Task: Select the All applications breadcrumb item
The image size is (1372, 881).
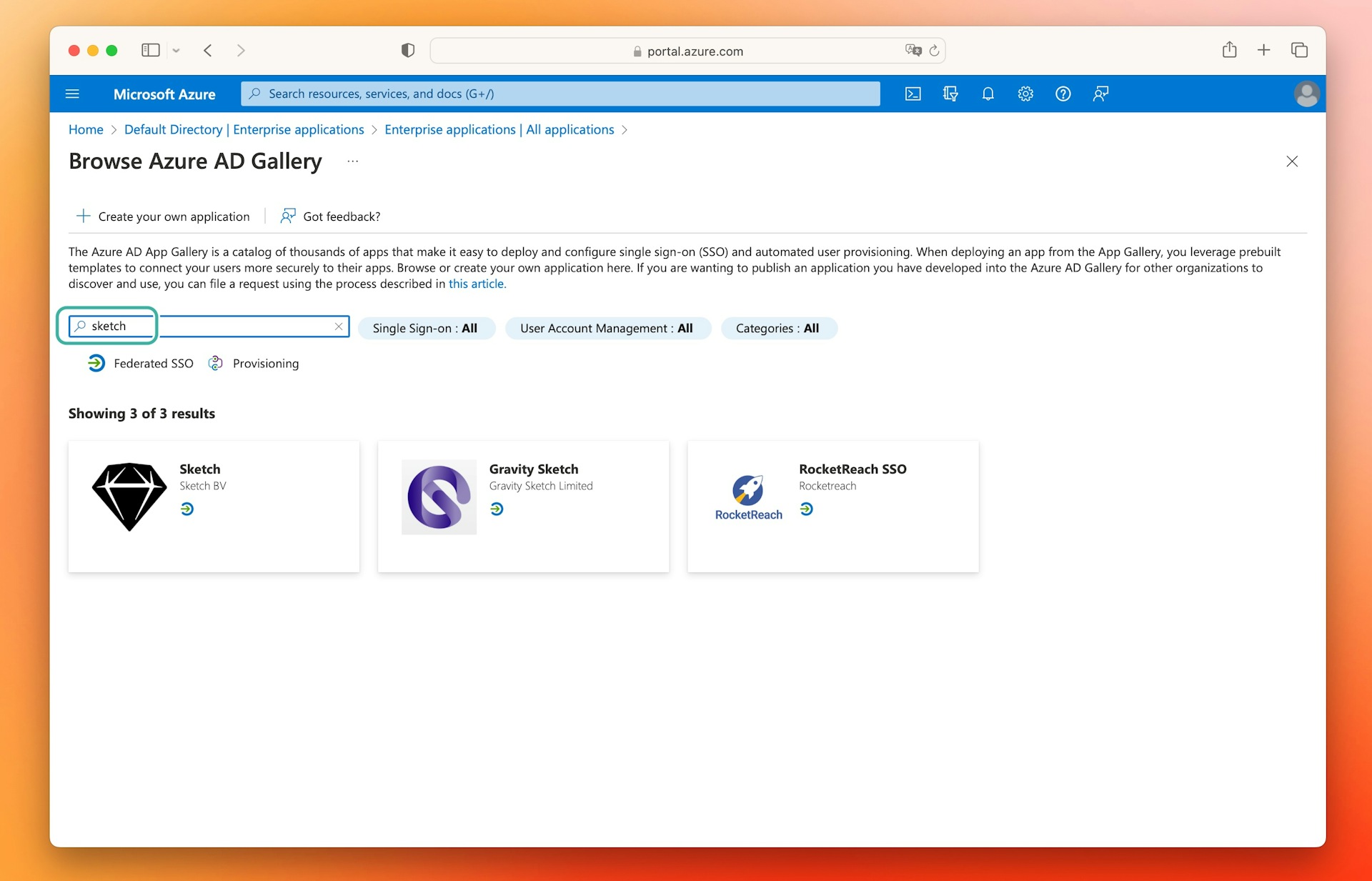Action: (x=498, y=129)
